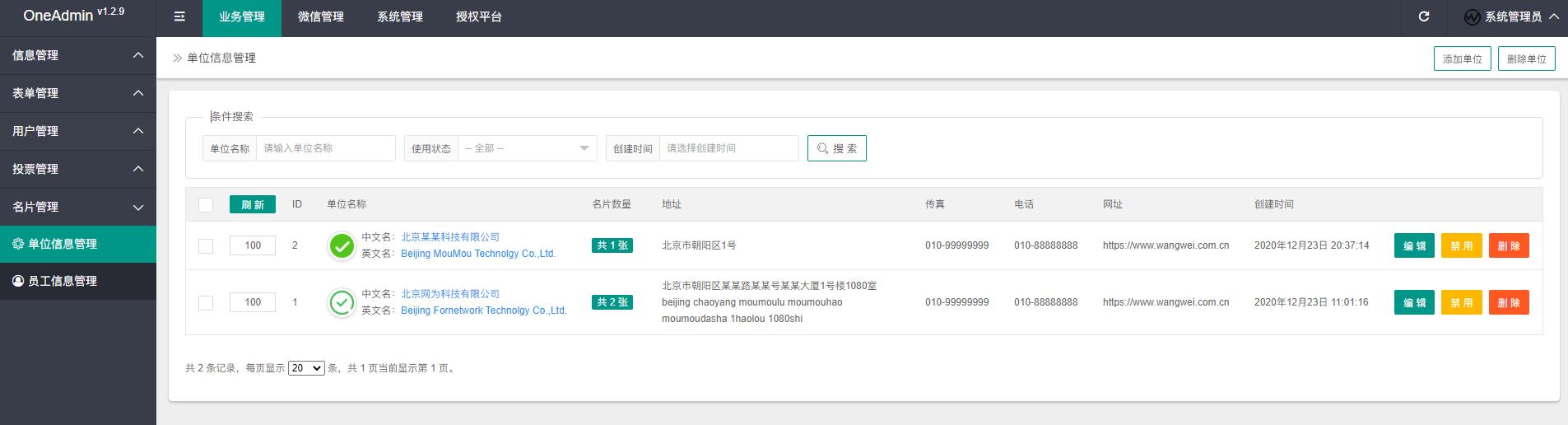
Task: Tick the checkbox for row ID 1
Action: coord(206,302)
